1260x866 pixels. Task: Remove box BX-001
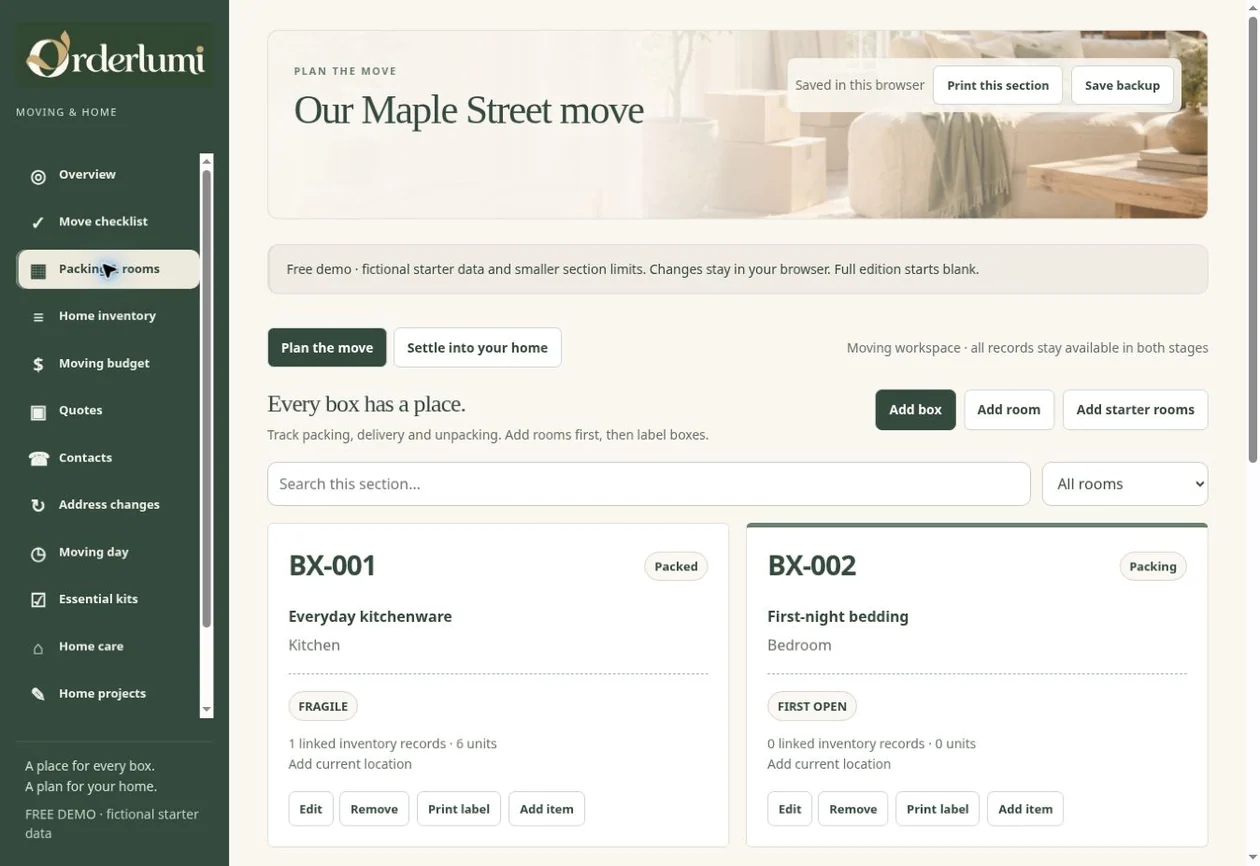(374, 809)
